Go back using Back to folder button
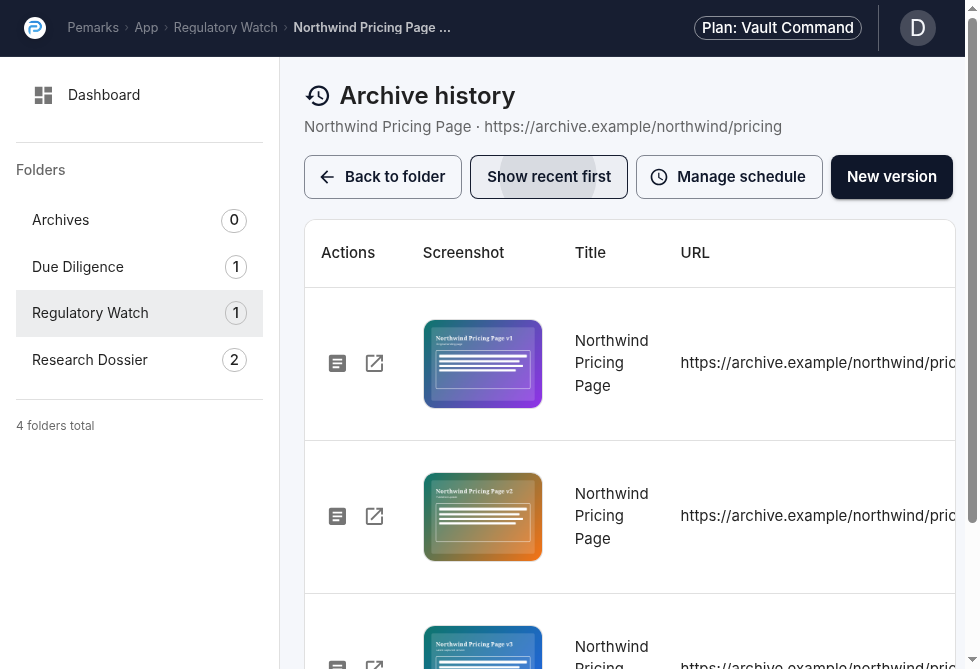The height and width of the screenshot is (669, 980). pyautogui.click(x=383, y=177)
